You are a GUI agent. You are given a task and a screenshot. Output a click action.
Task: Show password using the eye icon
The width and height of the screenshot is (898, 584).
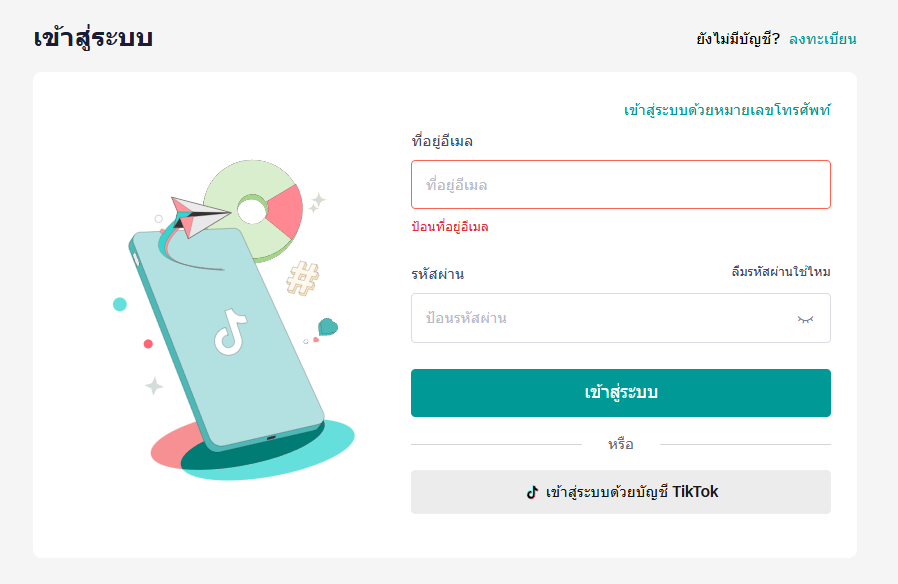[805, 319]
